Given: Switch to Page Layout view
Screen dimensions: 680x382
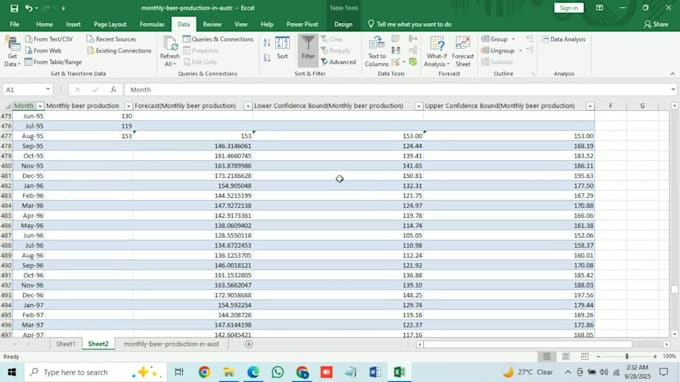Looking at the screenshot, I should (x=566, y=356).
